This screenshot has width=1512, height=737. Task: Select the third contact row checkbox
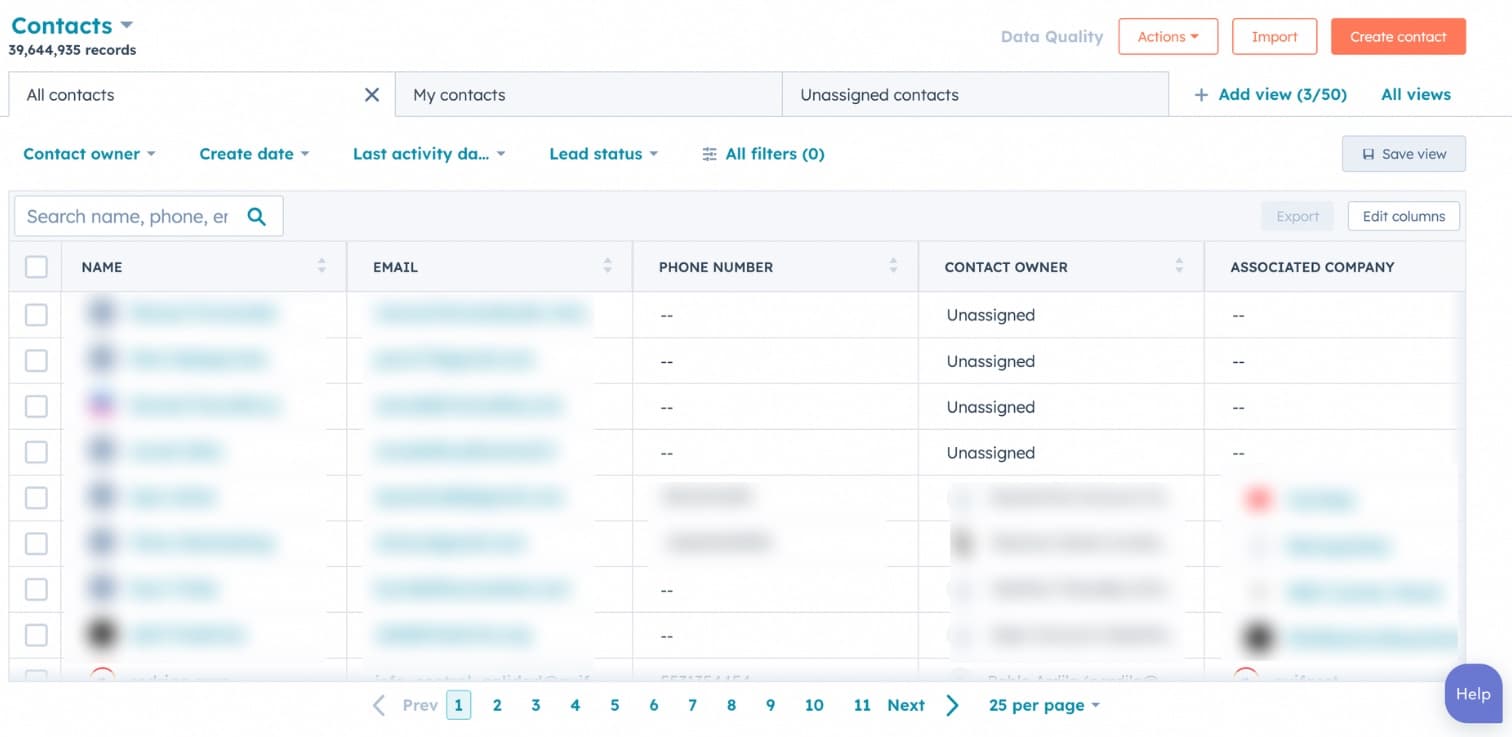point(36,407)
